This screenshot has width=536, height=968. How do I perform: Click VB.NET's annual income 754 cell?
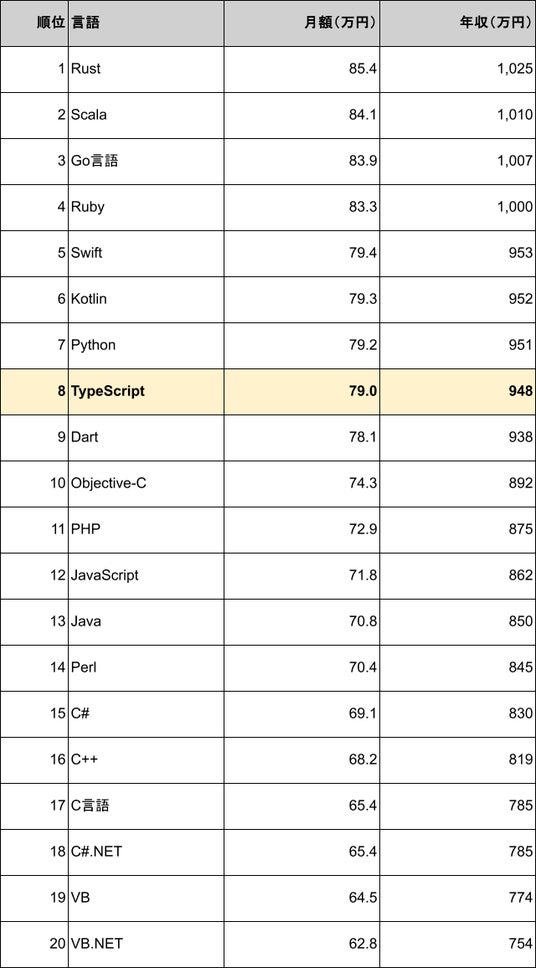tap(458, 945)
